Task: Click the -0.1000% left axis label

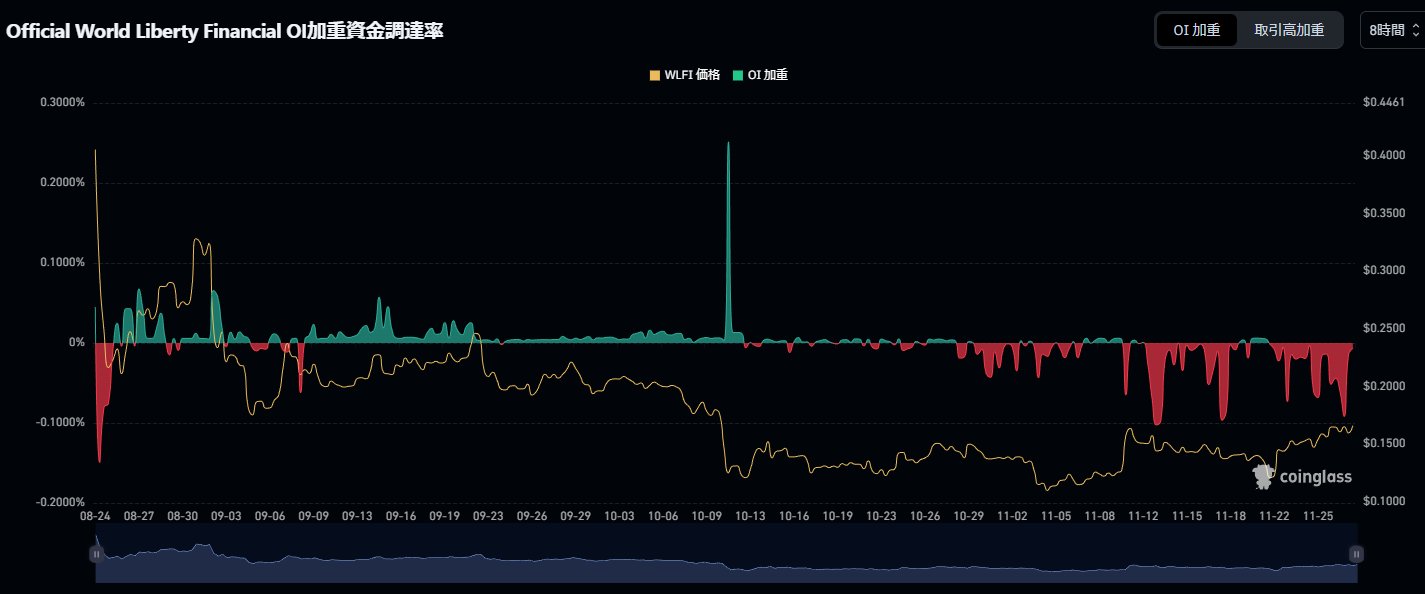Action: pyautogui.click(x=59, y=422)
